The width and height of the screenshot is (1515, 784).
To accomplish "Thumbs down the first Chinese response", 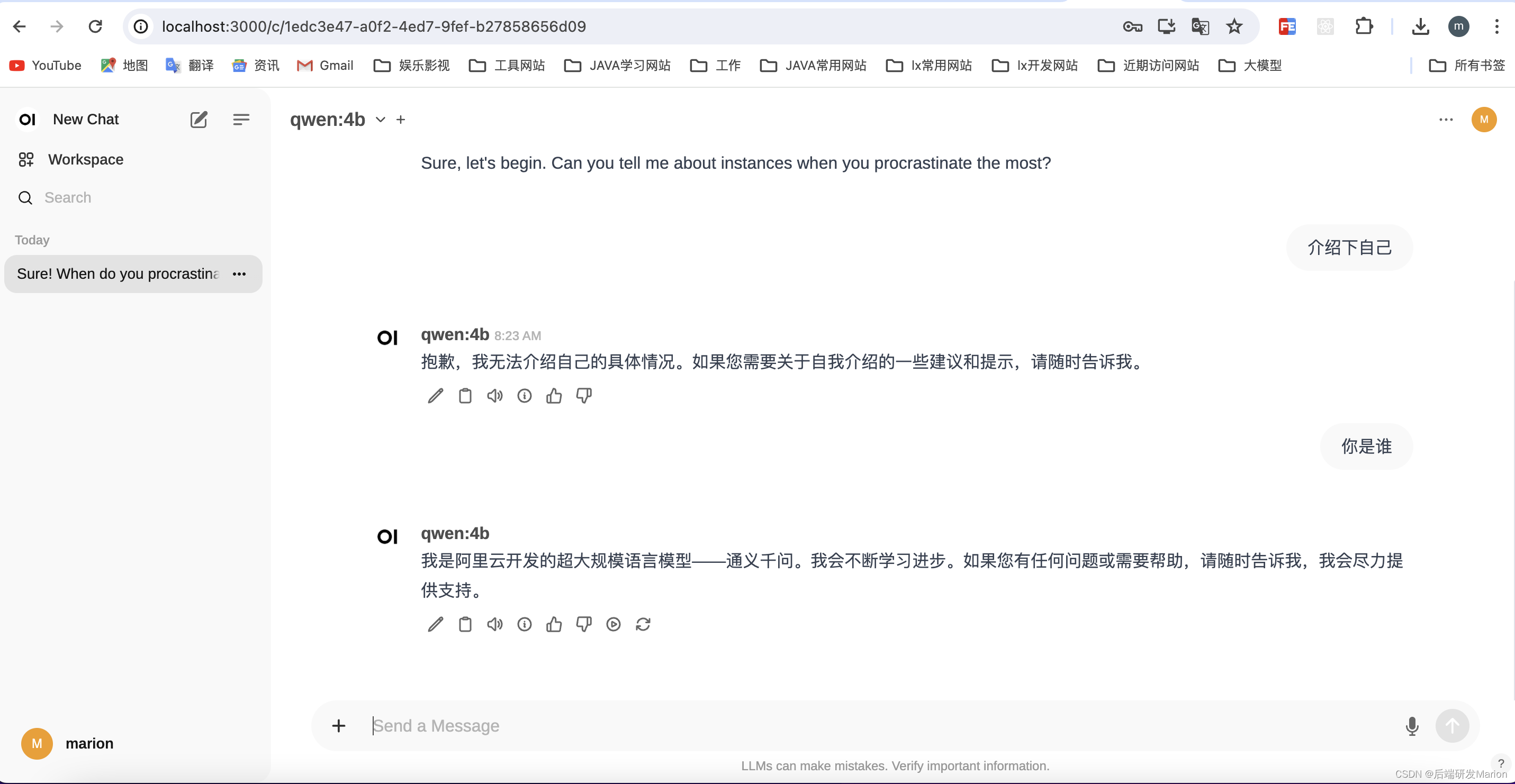I will 583,396.
